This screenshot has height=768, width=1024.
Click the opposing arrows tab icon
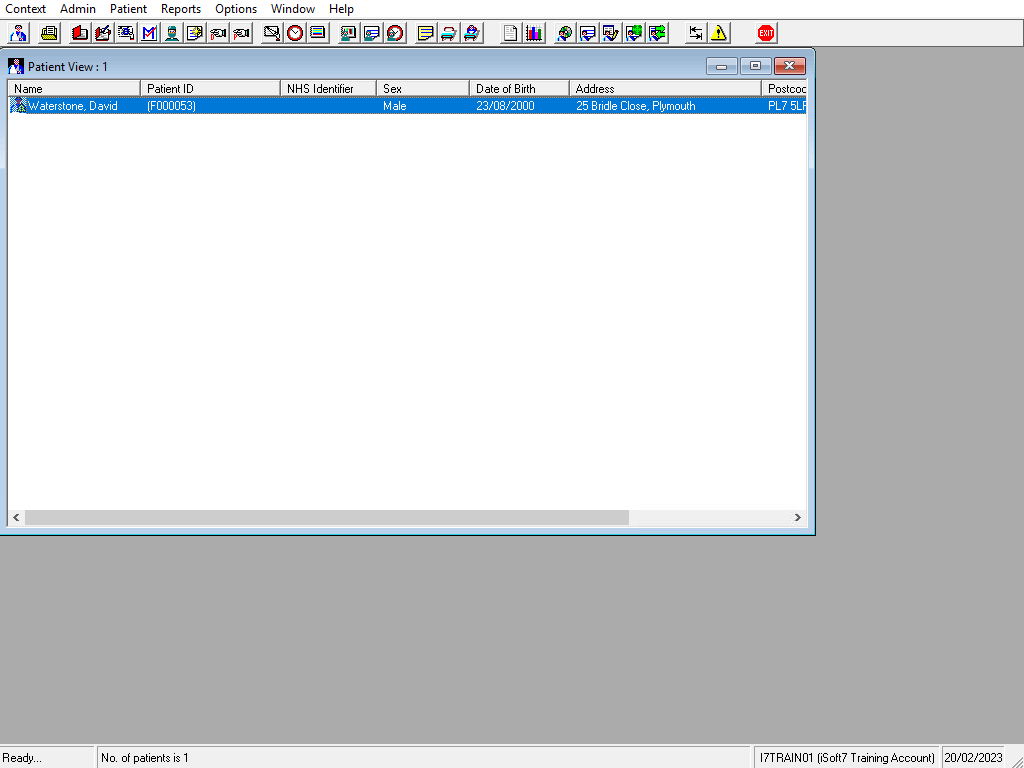pyautogui.click(x=696, y=33)
